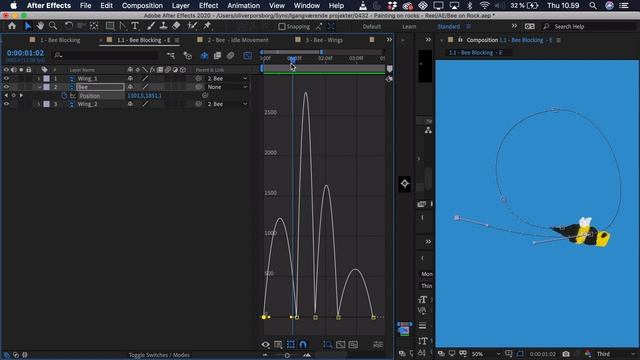Click the current time 0:00:01:02 field
The width and height of the screenshot is (640, 360).
(25, 53)
